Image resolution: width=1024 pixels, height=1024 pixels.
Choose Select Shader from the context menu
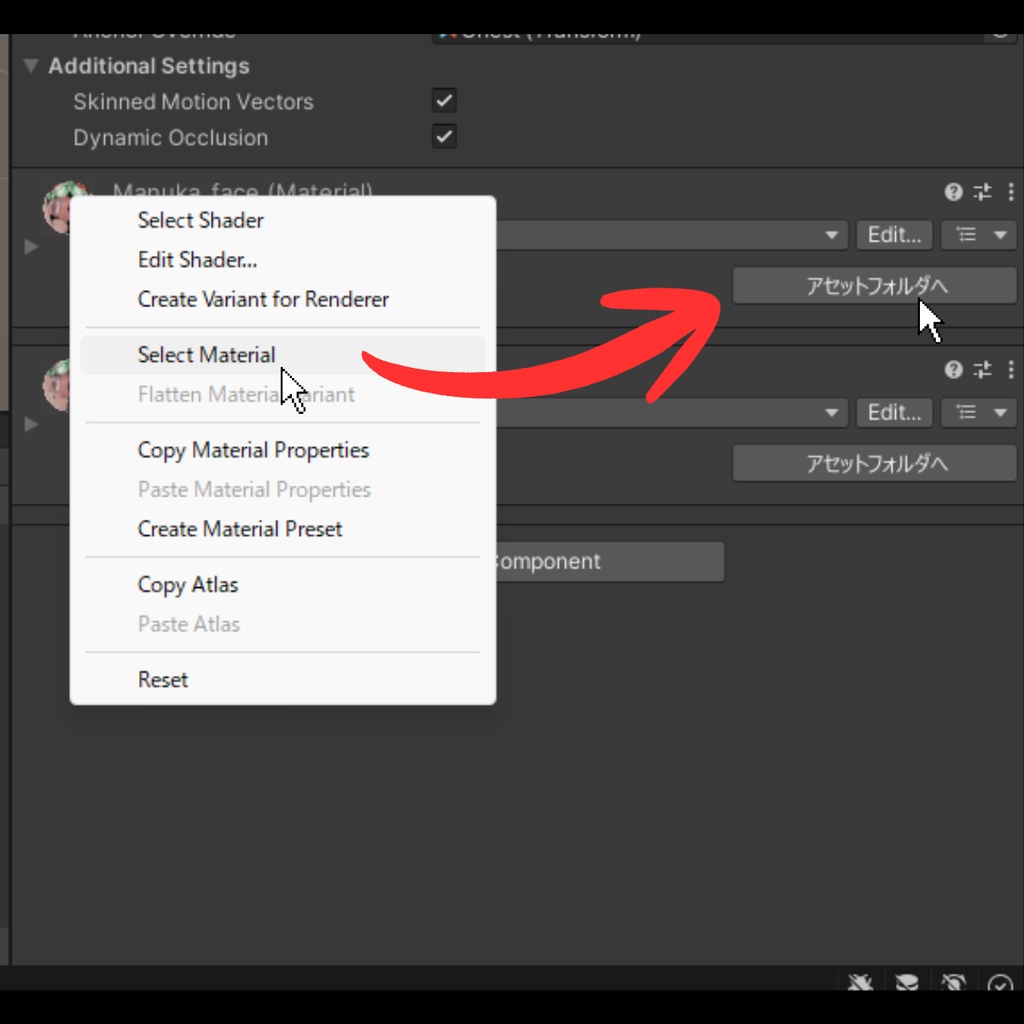click(200, 220)
